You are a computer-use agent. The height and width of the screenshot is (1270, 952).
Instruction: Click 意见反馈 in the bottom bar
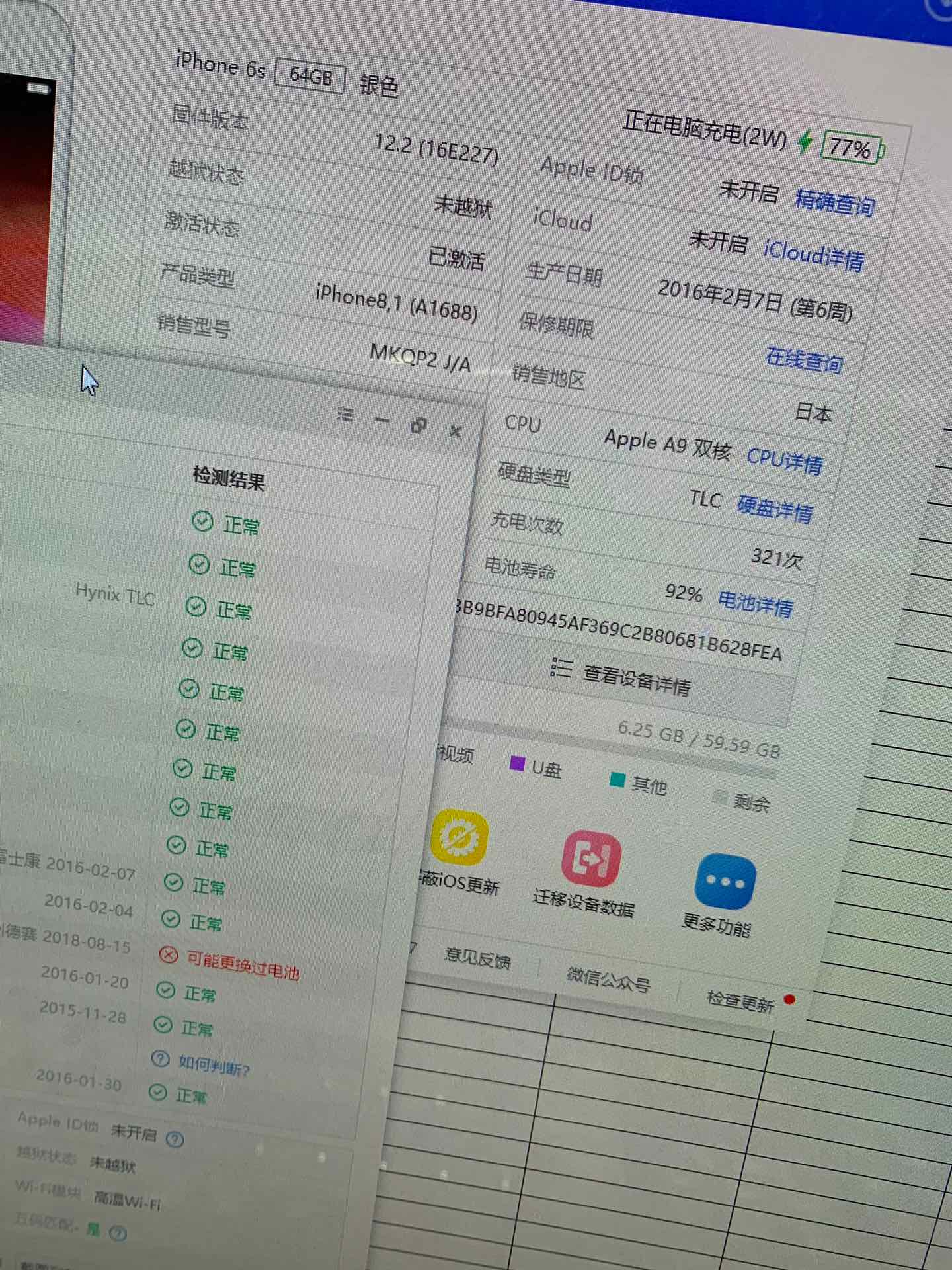pos(477,957)
